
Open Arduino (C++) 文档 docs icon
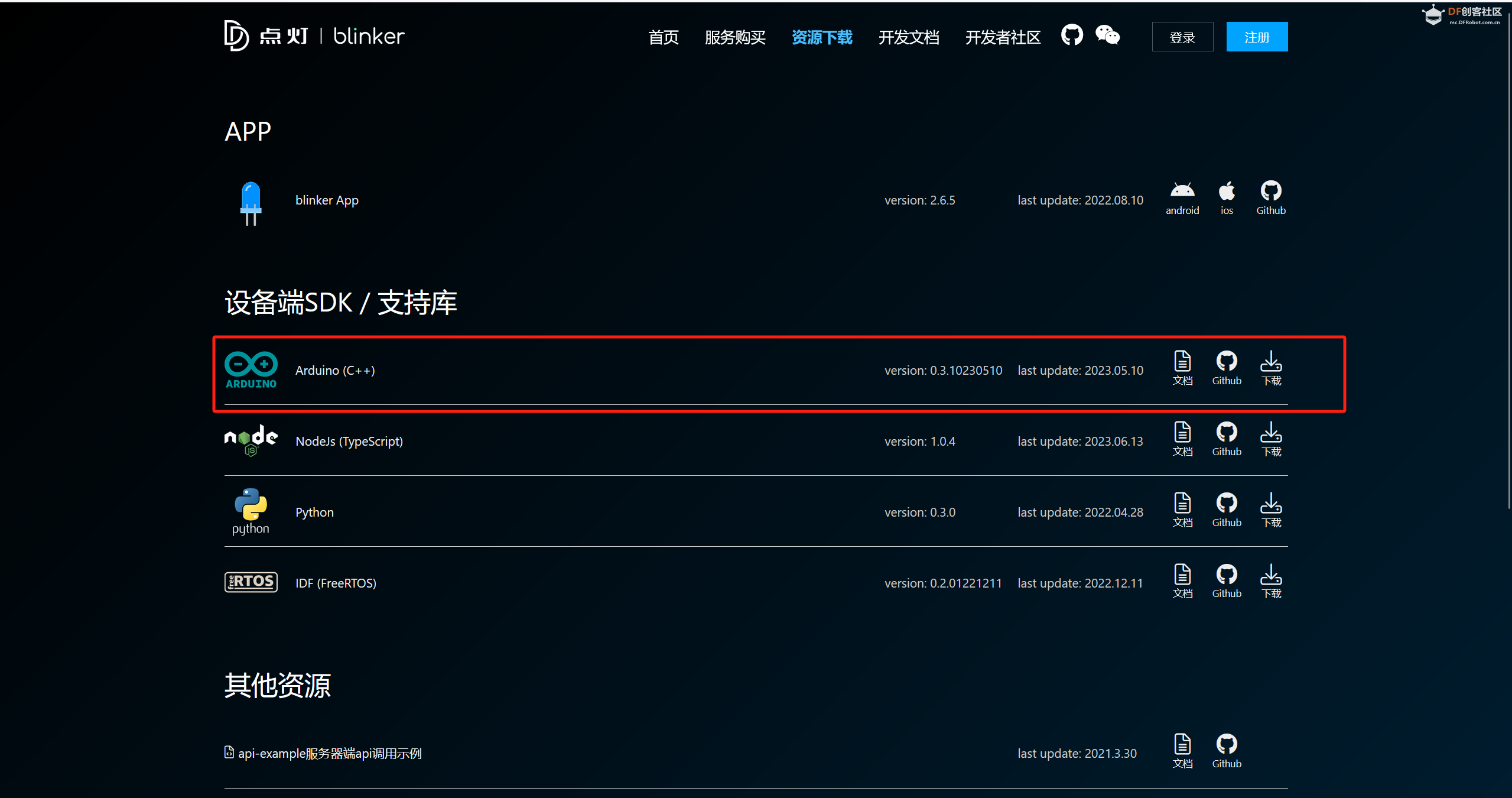[x=1182, y=369]
